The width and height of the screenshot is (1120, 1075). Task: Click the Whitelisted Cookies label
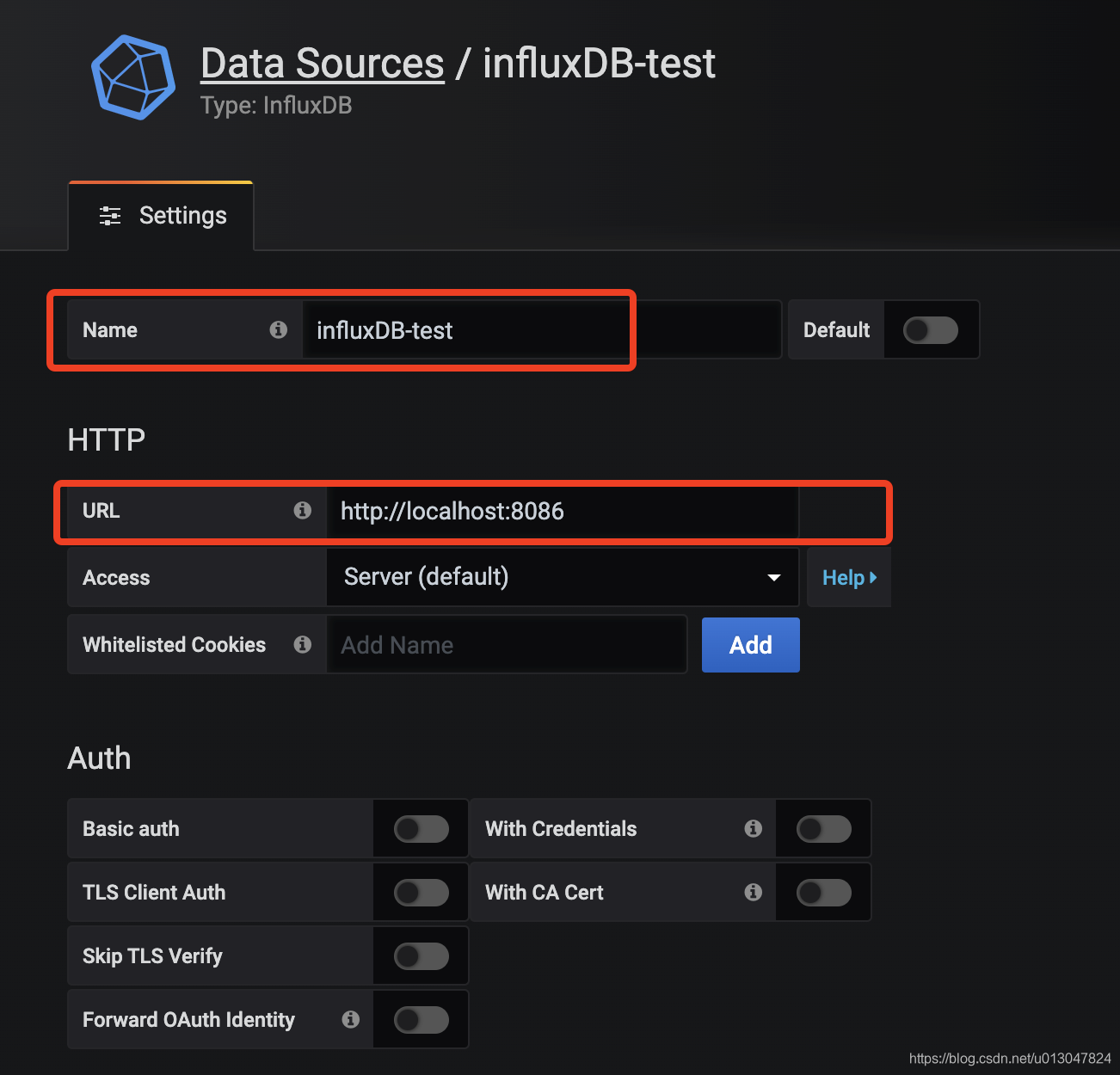(174, 645)
